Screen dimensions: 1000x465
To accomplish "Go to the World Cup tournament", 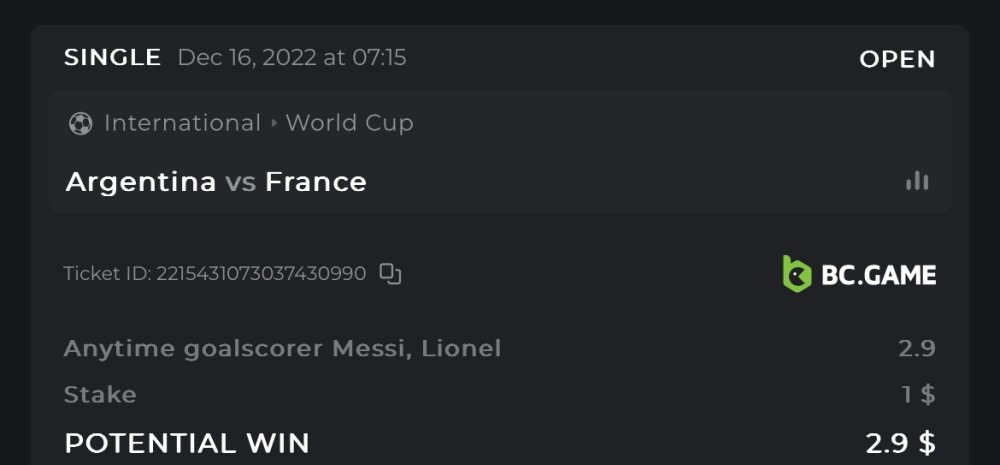I will 349,123.
